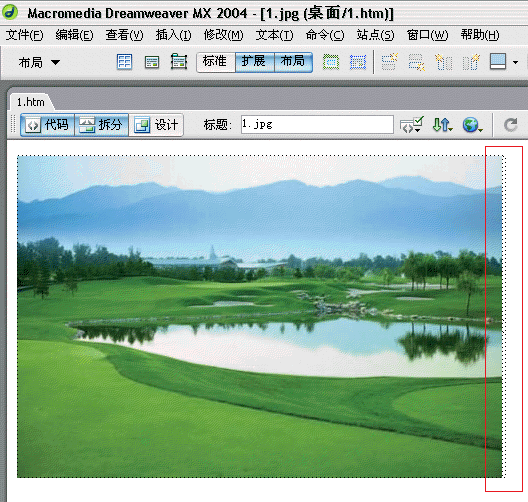Expand the frames icon dropdown arrow
Screen dimensions: 528x502
point(515,62)
